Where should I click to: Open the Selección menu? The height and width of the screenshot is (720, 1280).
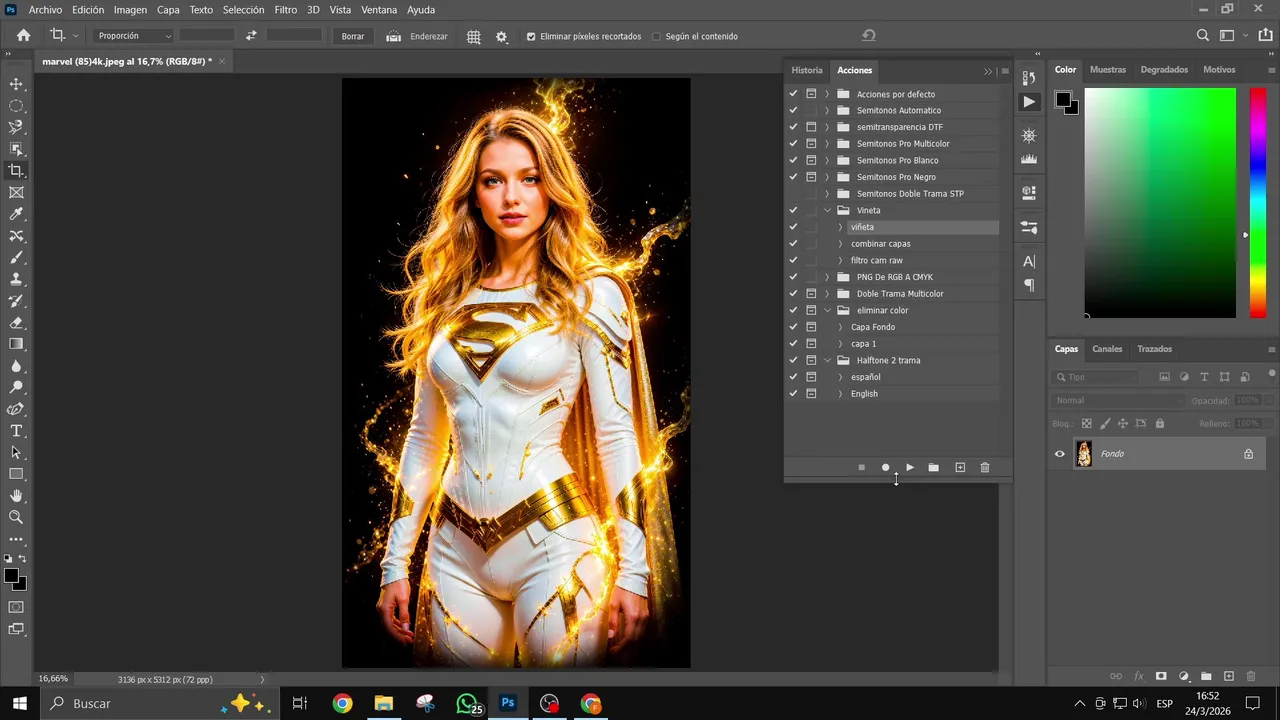[243, 9]
